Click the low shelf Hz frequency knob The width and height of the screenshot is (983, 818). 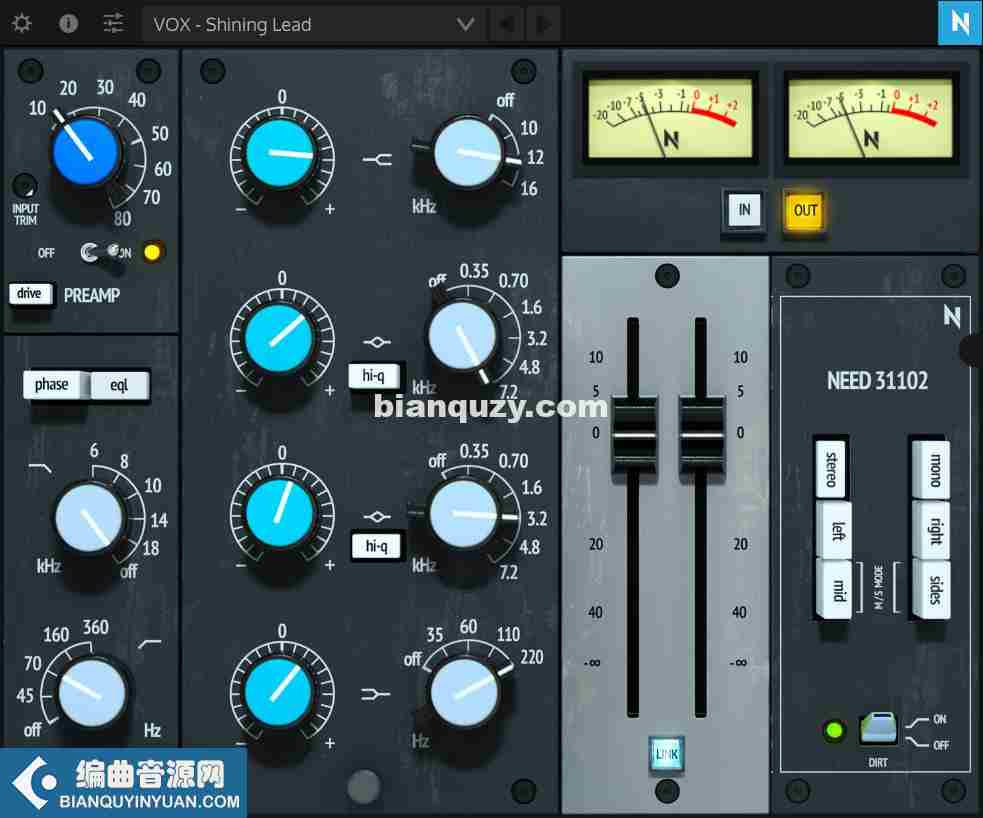tap(464, 692)
